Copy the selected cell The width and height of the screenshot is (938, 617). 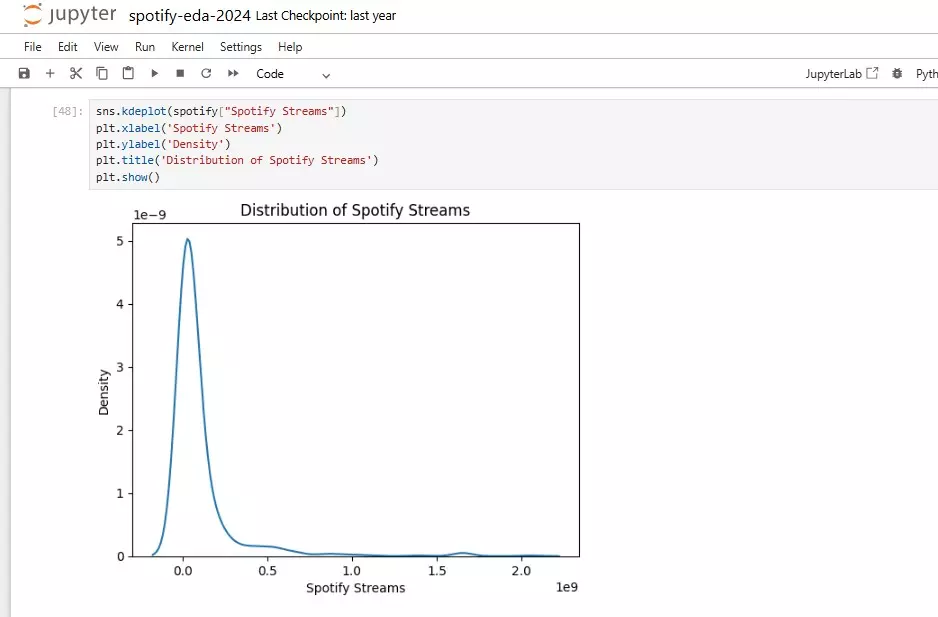point(101,73)
